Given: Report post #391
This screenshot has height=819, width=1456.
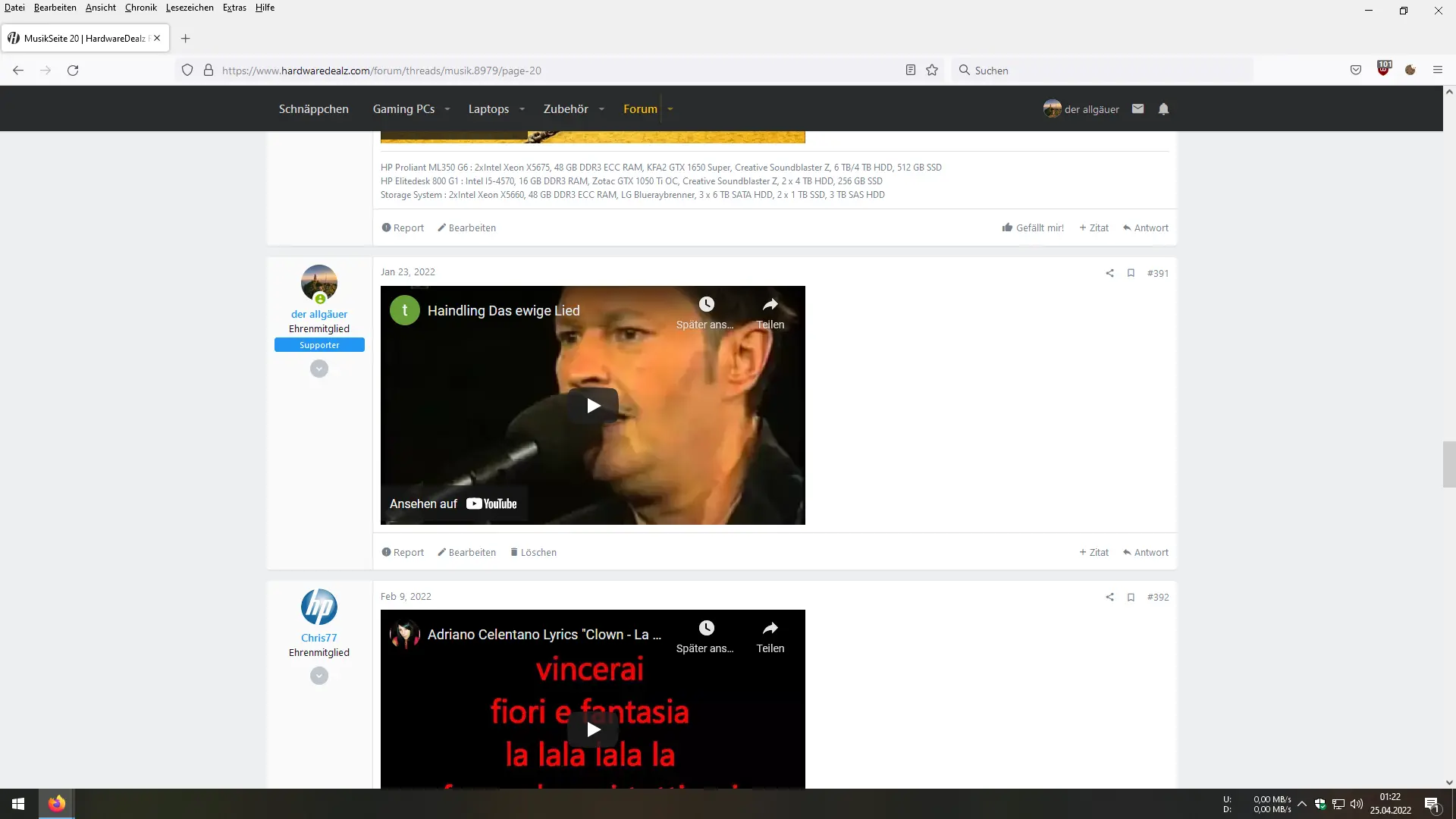Looking at the screenshot, I should pos(403,552).
